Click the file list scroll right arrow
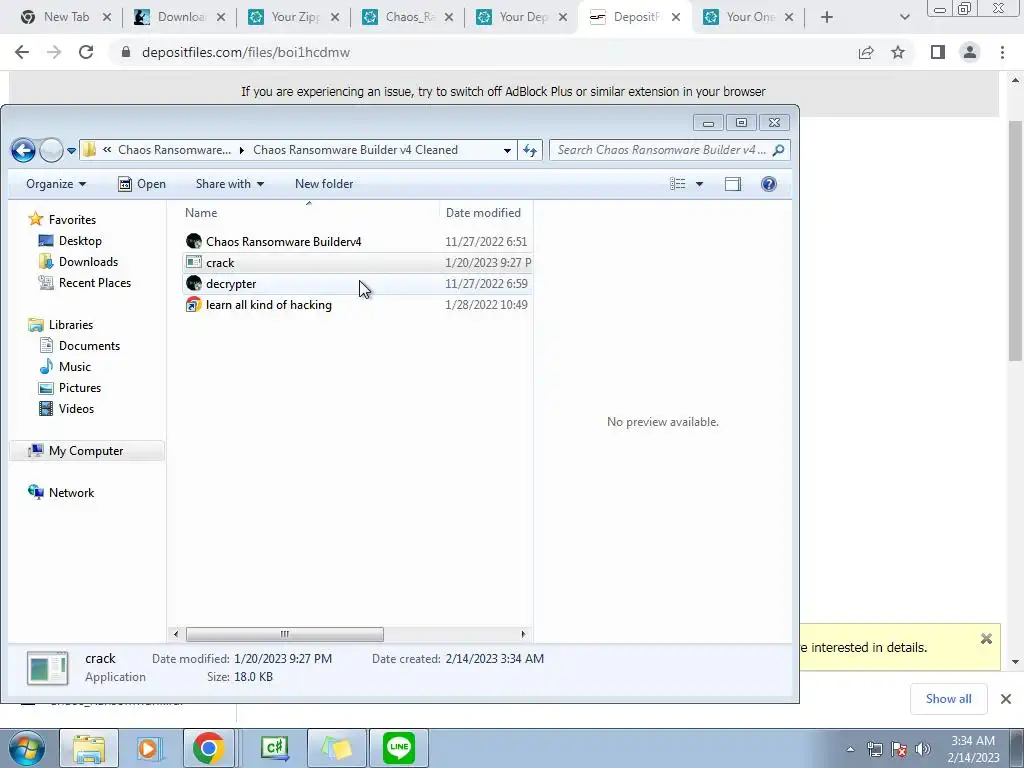The width and height of the screenshot is (1024, 768). pyautogui.click(x=522, y=634)
